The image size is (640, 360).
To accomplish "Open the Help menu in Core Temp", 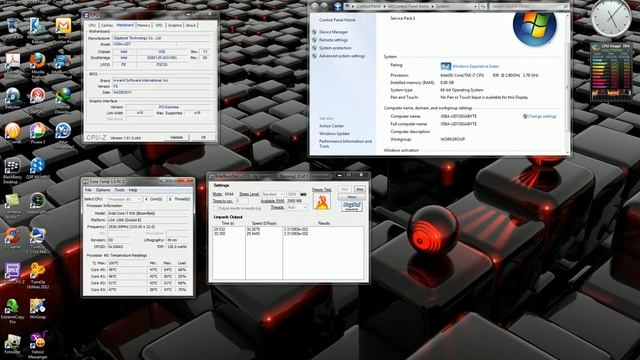I will (133, 190).
